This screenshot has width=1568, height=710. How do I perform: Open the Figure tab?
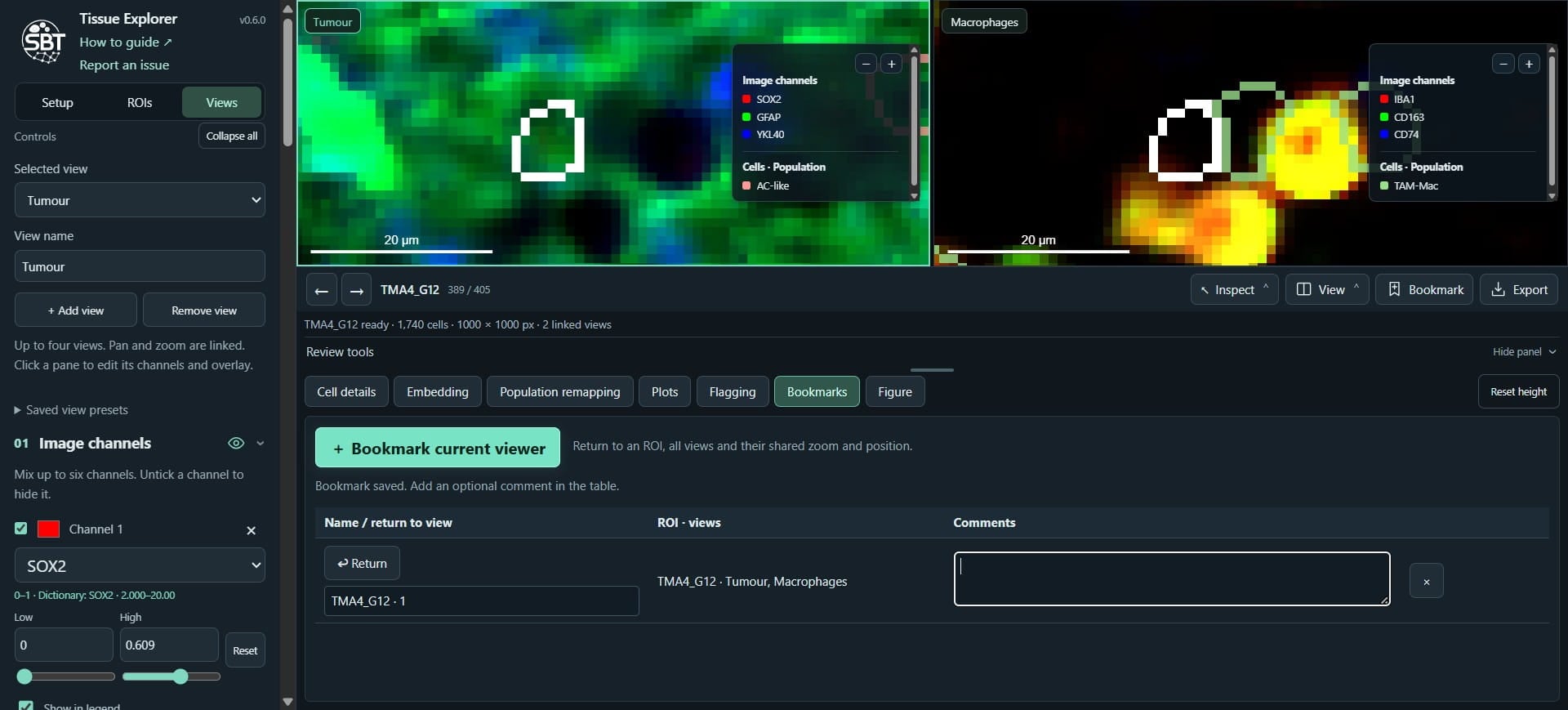[x=895, y=392]
